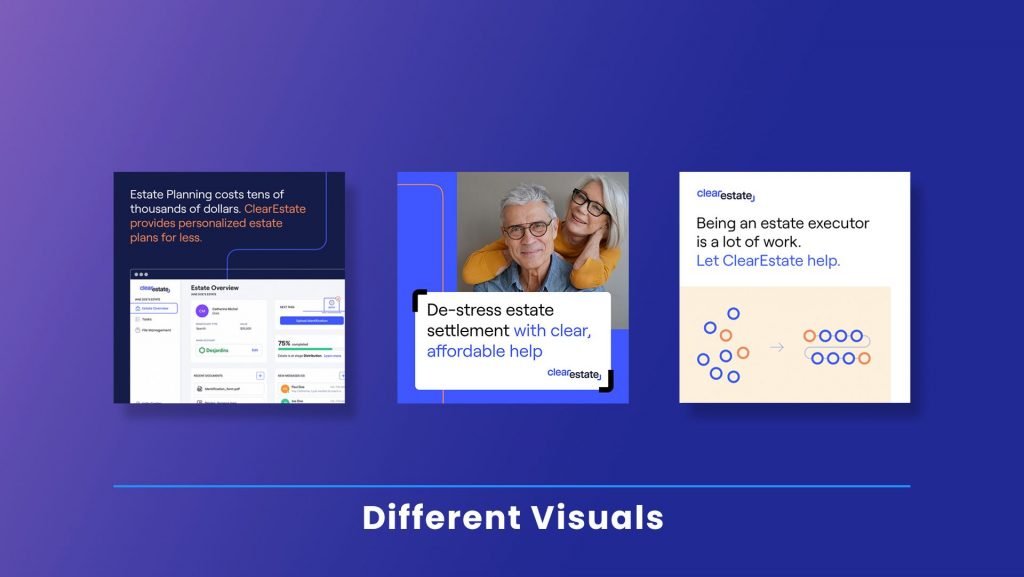Select the senior couple photo
The image size is (1024, 577).
tap(542, 232)
